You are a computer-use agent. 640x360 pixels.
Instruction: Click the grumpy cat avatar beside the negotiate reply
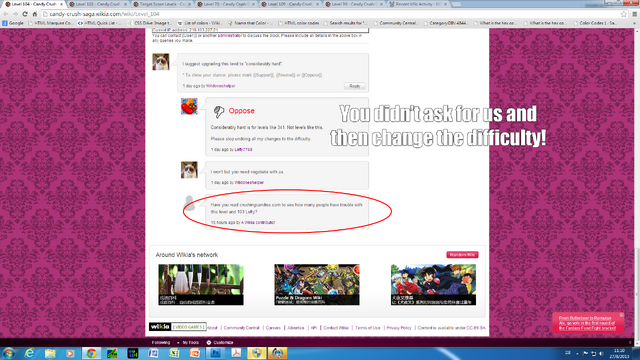[x=189, y=170]
